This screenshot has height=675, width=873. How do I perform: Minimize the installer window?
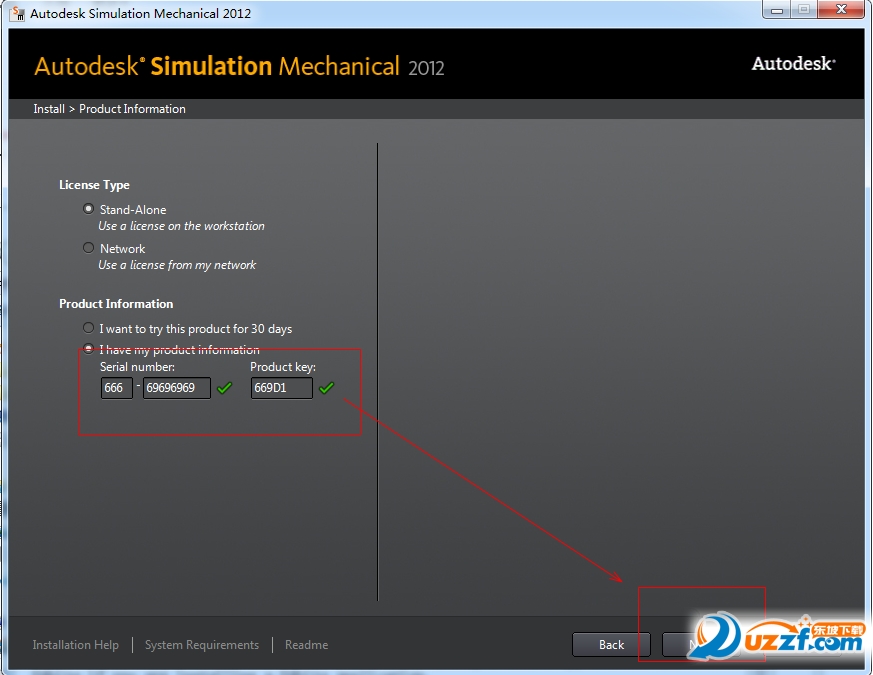coord(777,10)
